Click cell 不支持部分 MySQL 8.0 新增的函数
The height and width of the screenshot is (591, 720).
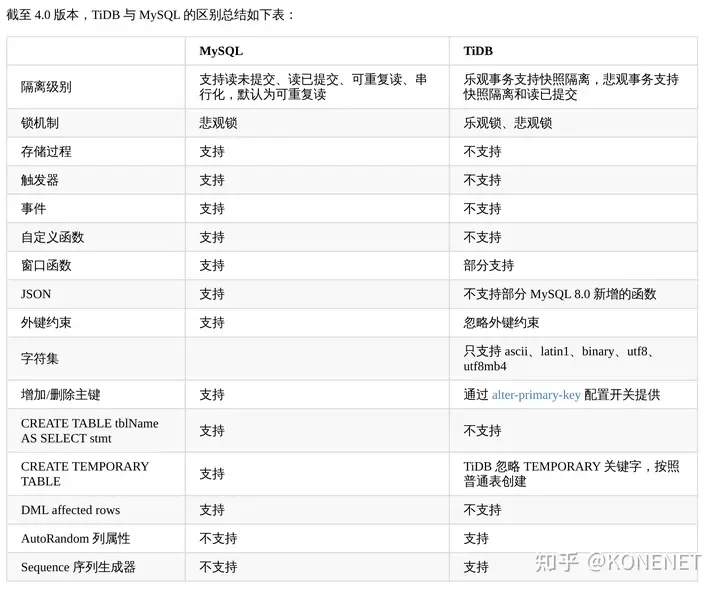560,294
